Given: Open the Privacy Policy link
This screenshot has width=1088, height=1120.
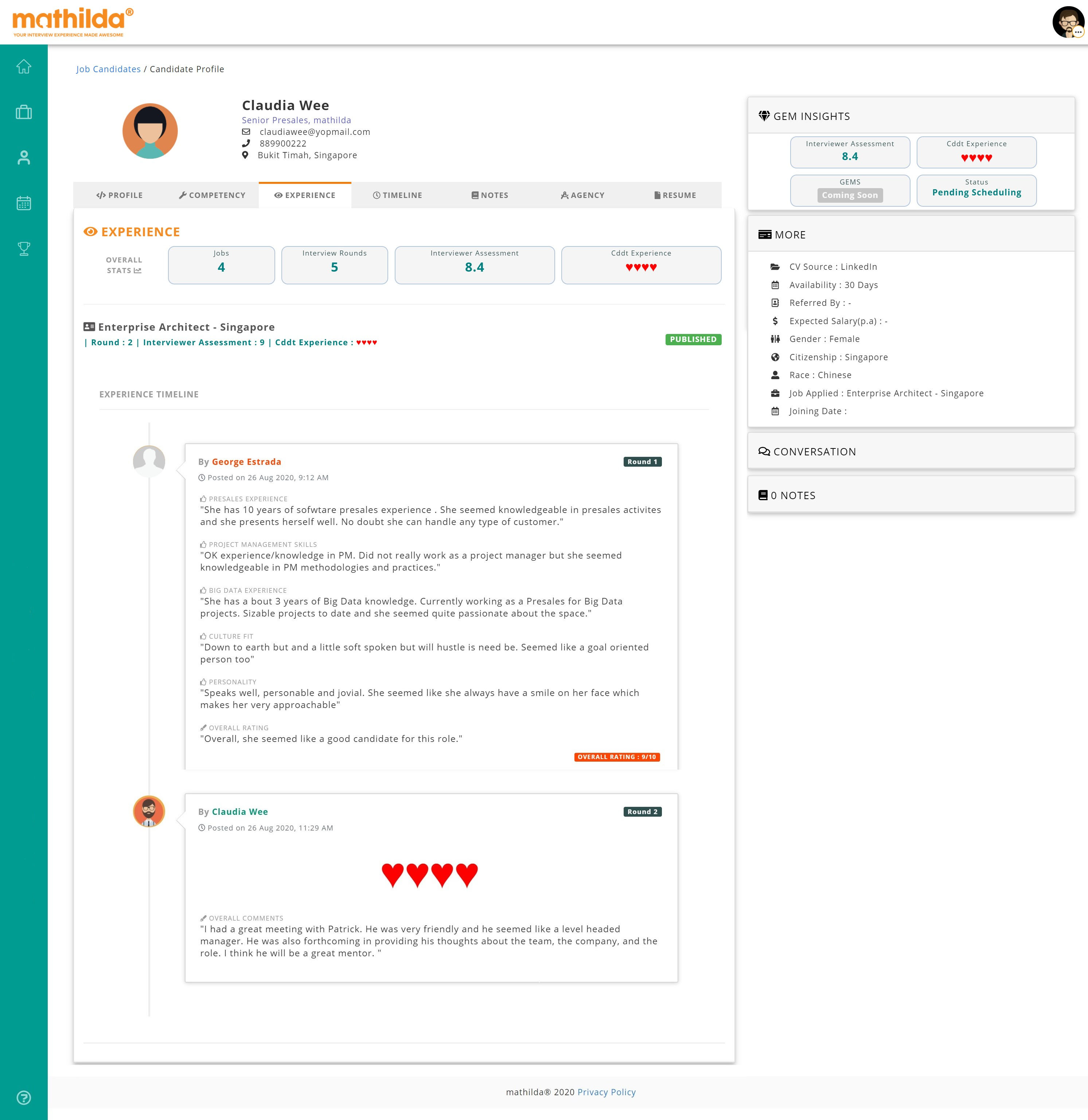Looking at the screenshot, I should [x=606, y=1092].
